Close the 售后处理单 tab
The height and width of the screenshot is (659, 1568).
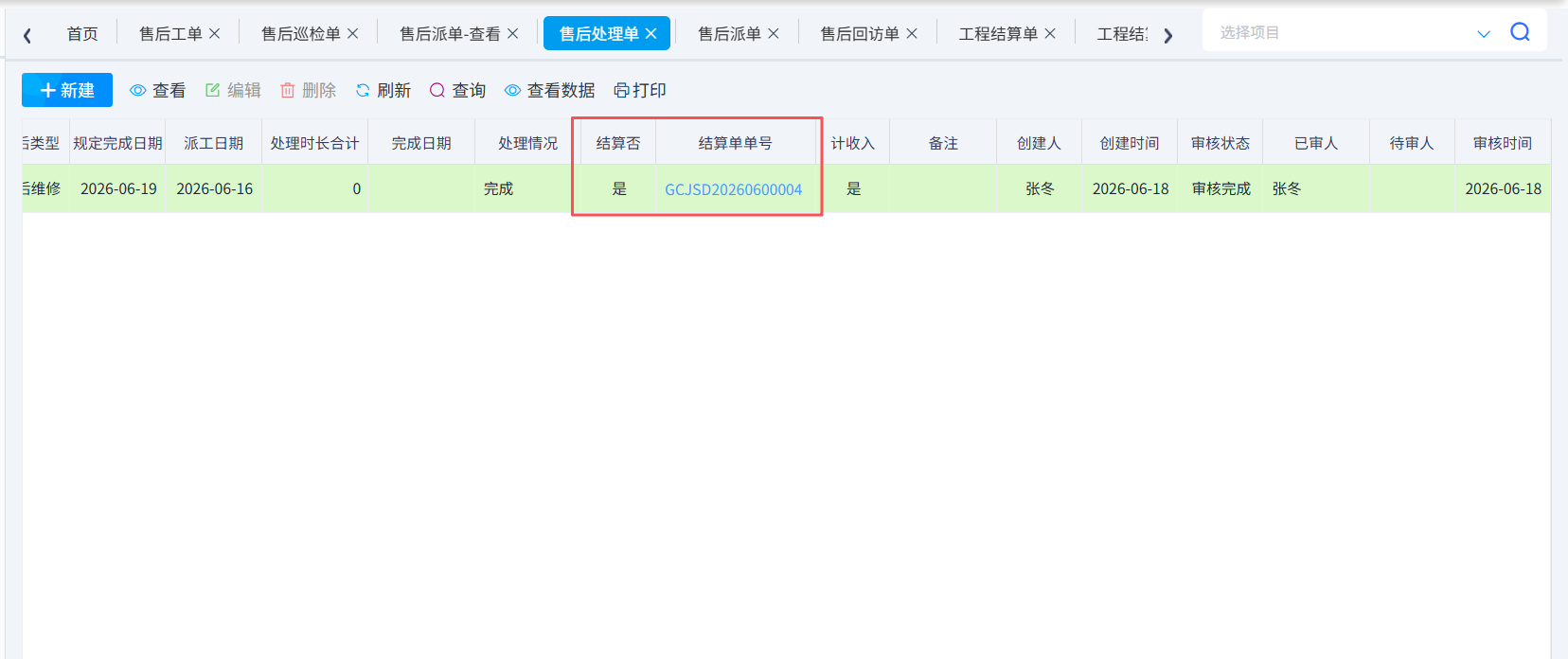click(x=651, y=33)
